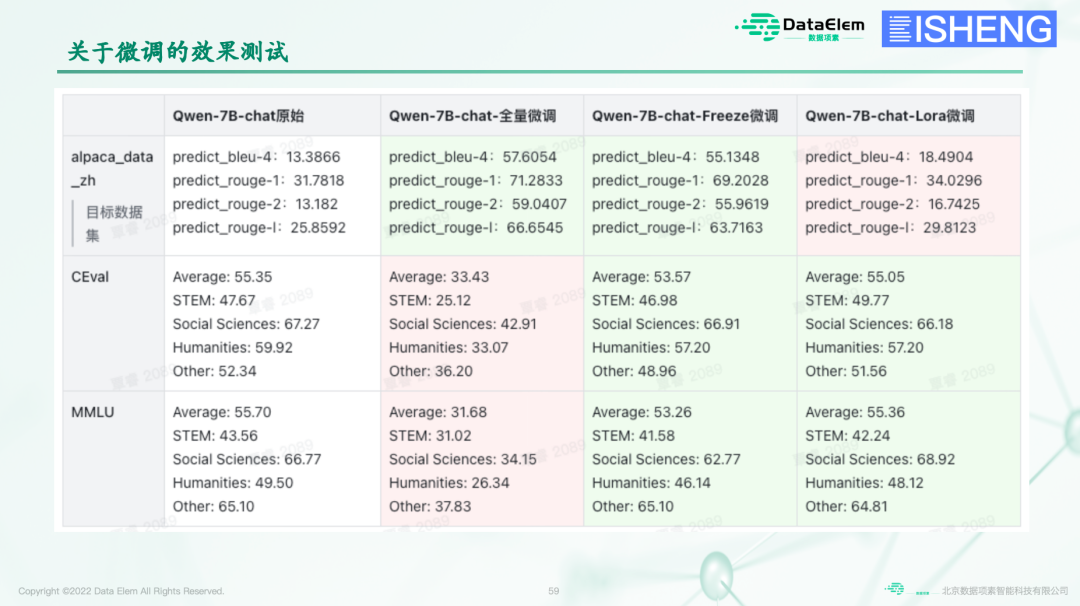
Task: Select predict_rouge-l: 25.8592 value
Action: (259, 227)
